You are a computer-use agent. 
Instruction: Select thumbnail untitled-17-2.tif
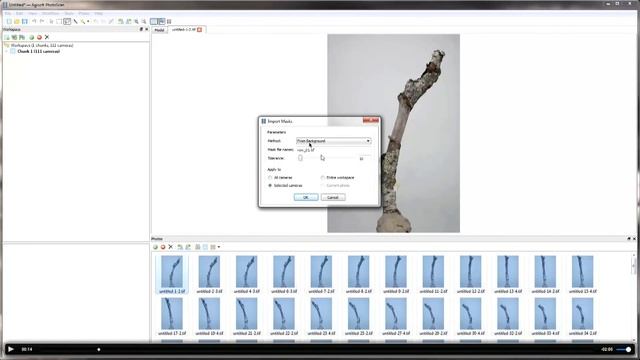tap(172, 316)
